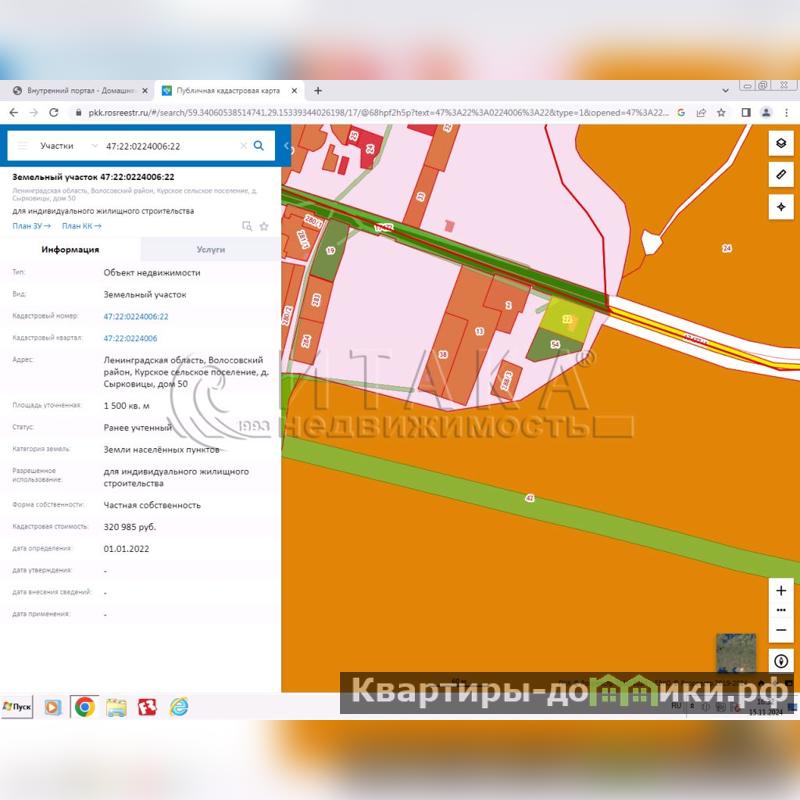Click the compass geolocation button
The image size is (800, 800).
(x=781, y=661)
